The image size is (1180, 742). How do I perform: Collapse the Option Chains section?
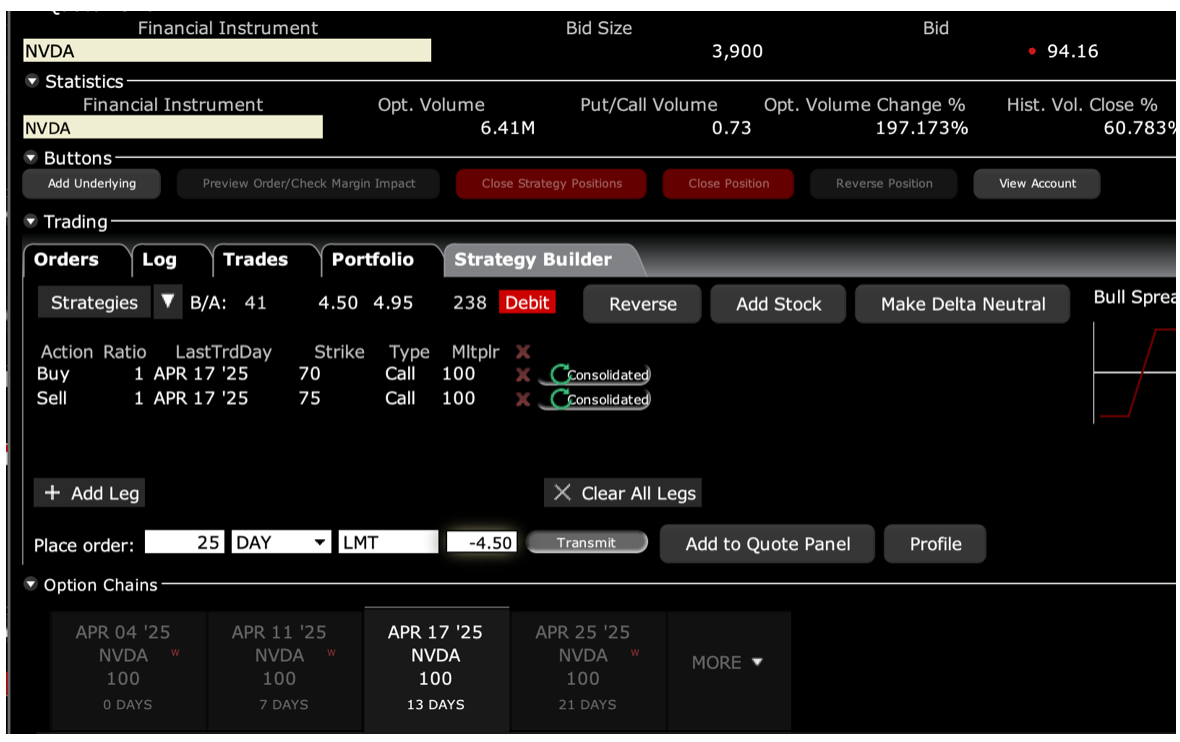[31, 584]
